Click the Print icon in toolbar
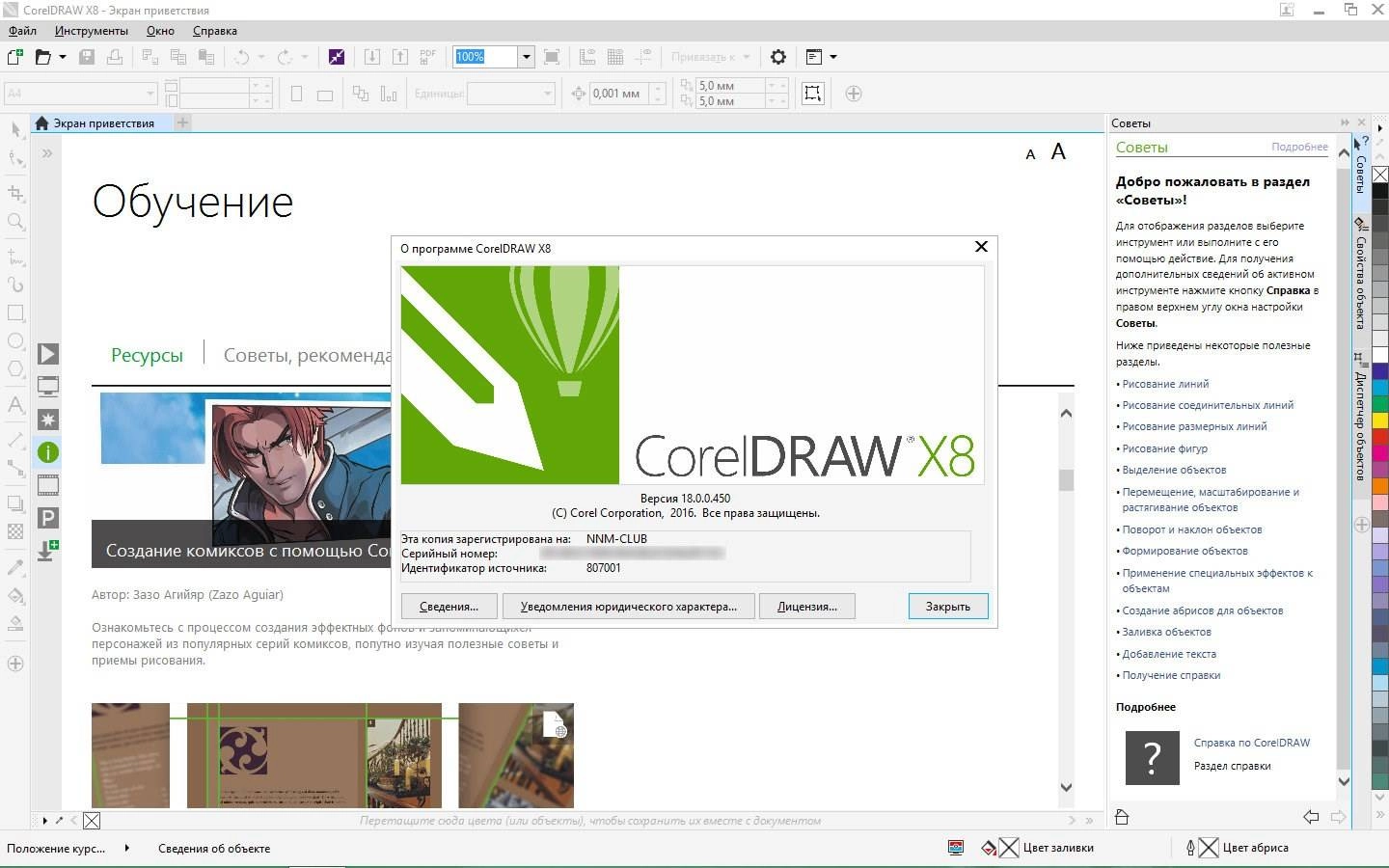 click(114, 57)
